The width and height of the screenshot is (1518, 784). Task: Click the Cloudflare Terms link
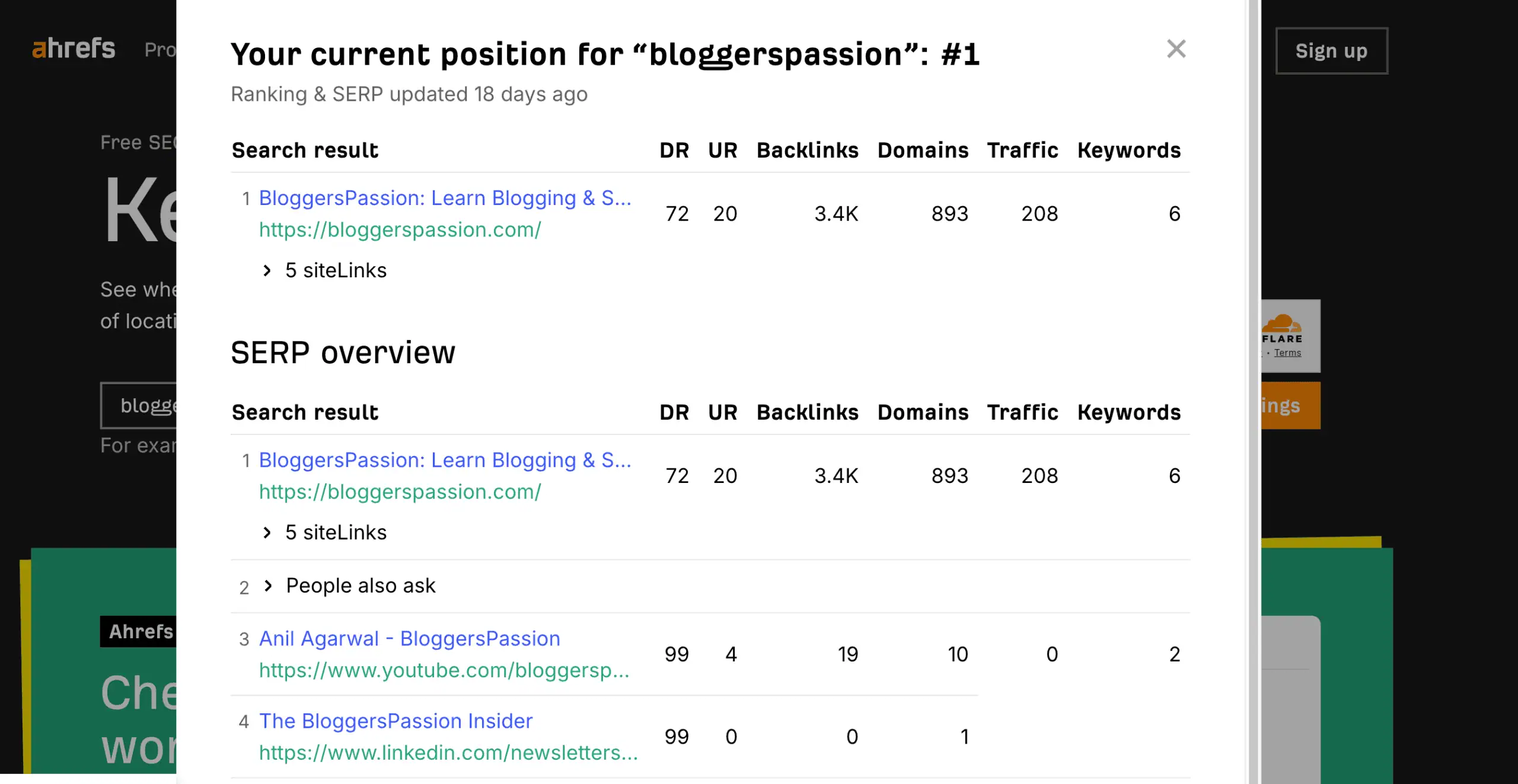coord(1287,353)
